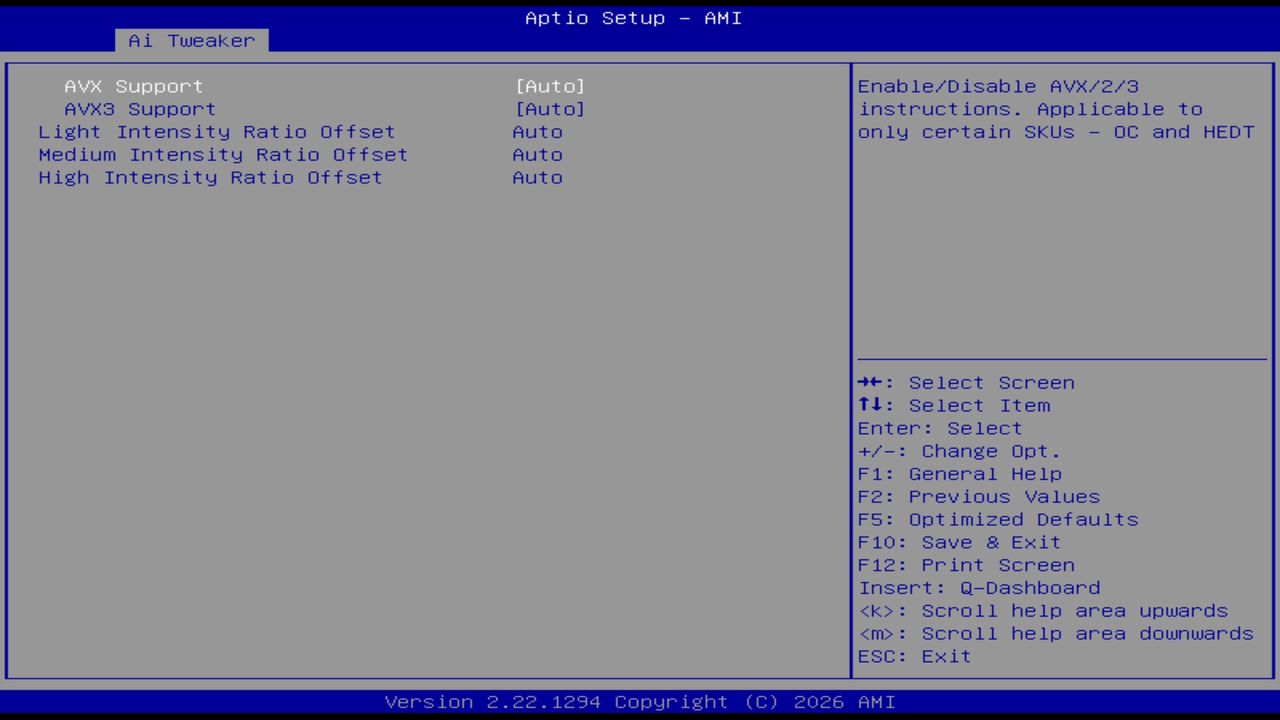Click F5 Optimized Defaults entry
The height and width of the screenshot is (720, 1280).
point(997,519)
